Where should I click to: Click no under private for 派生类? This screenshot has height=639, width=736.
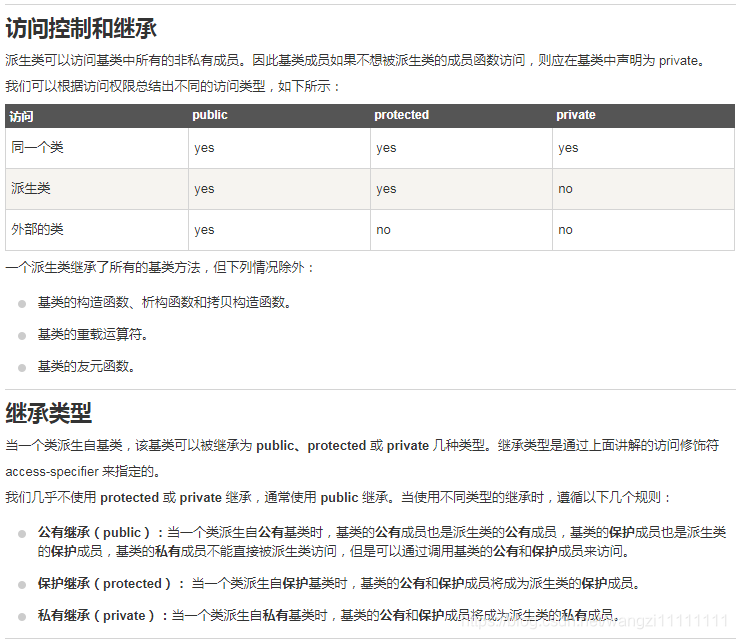pyautogui.click(x=565, y=189)
